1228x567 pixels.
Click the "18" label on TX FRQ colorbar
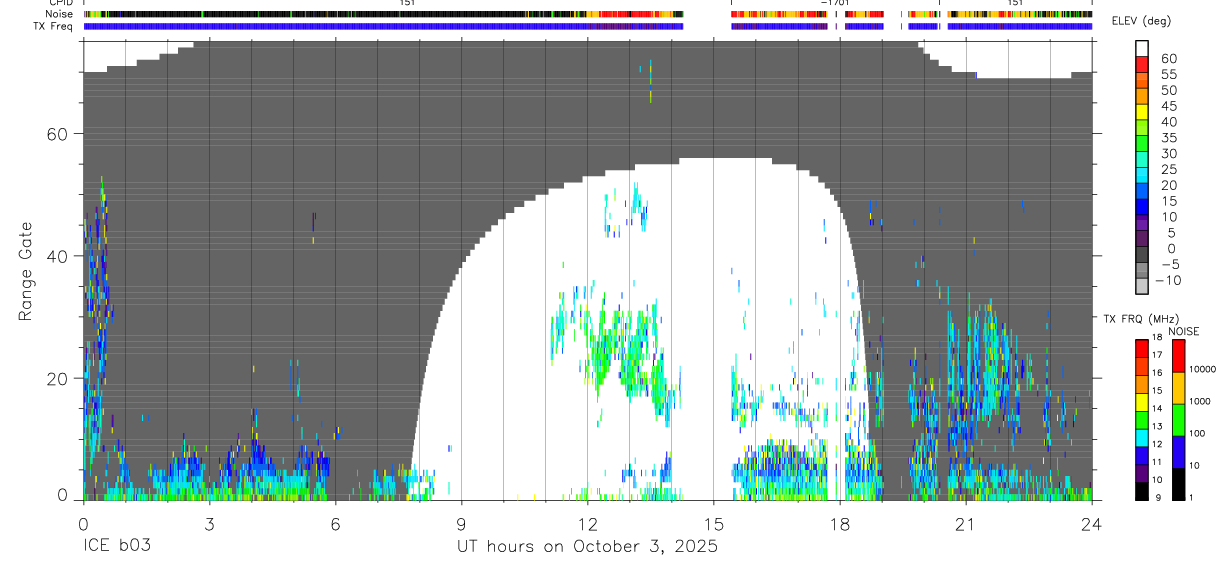pyautogui.click(x=1155, y=337)
